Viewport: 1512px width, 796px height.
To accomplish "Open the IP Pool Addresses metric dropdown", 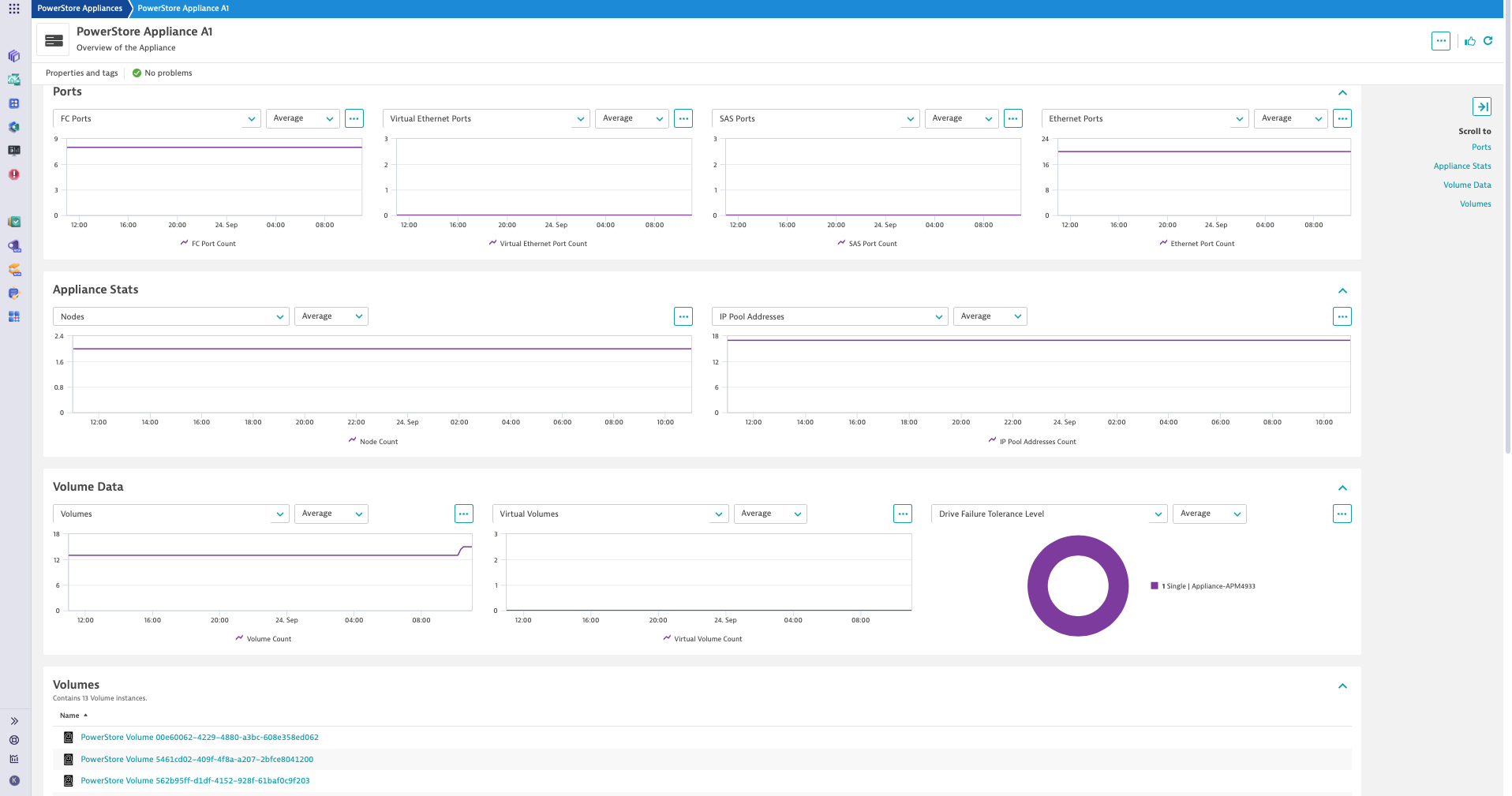I will [x=829, y=316].
